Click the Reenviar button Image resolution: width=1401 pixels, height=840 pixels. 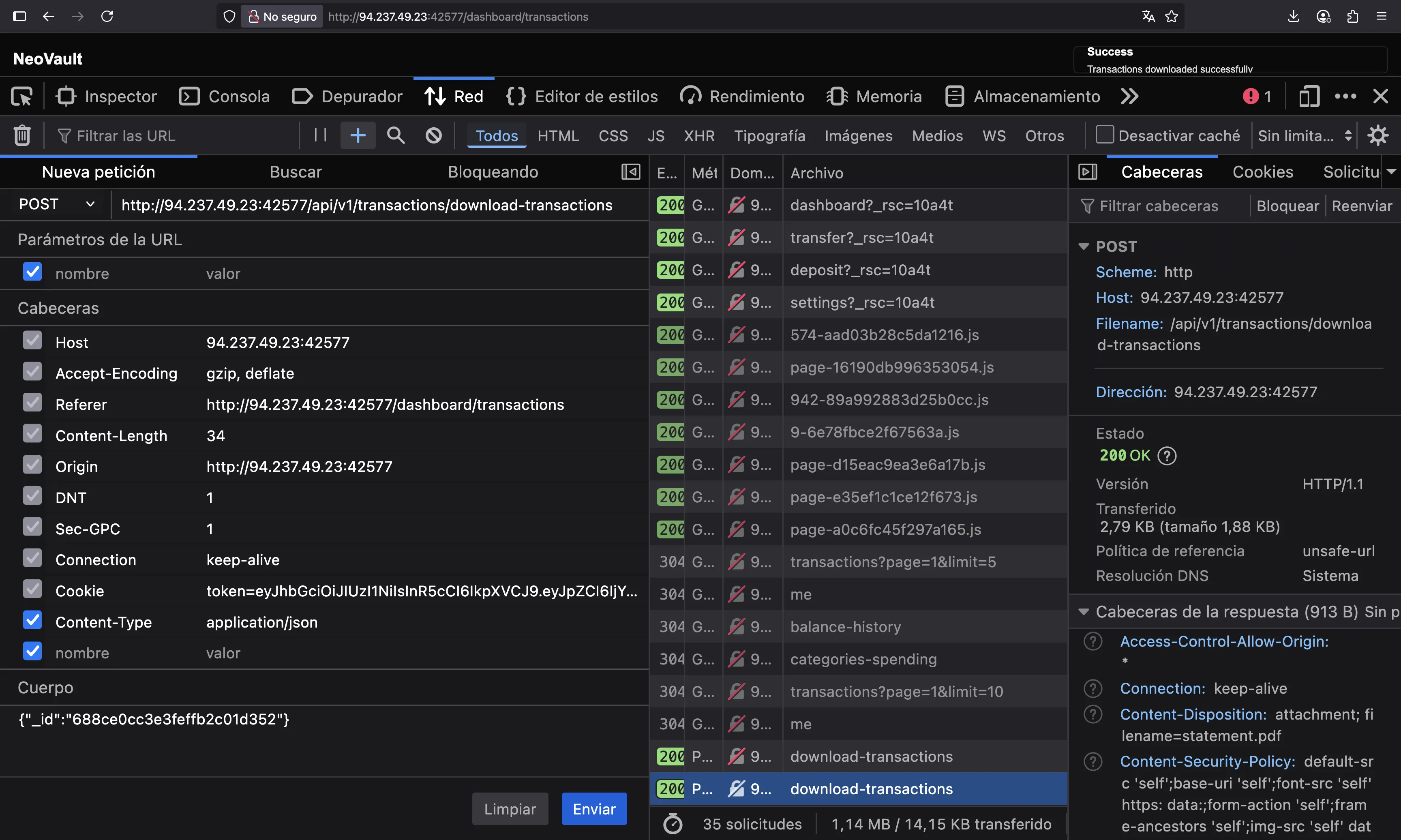click(1361, 206)
